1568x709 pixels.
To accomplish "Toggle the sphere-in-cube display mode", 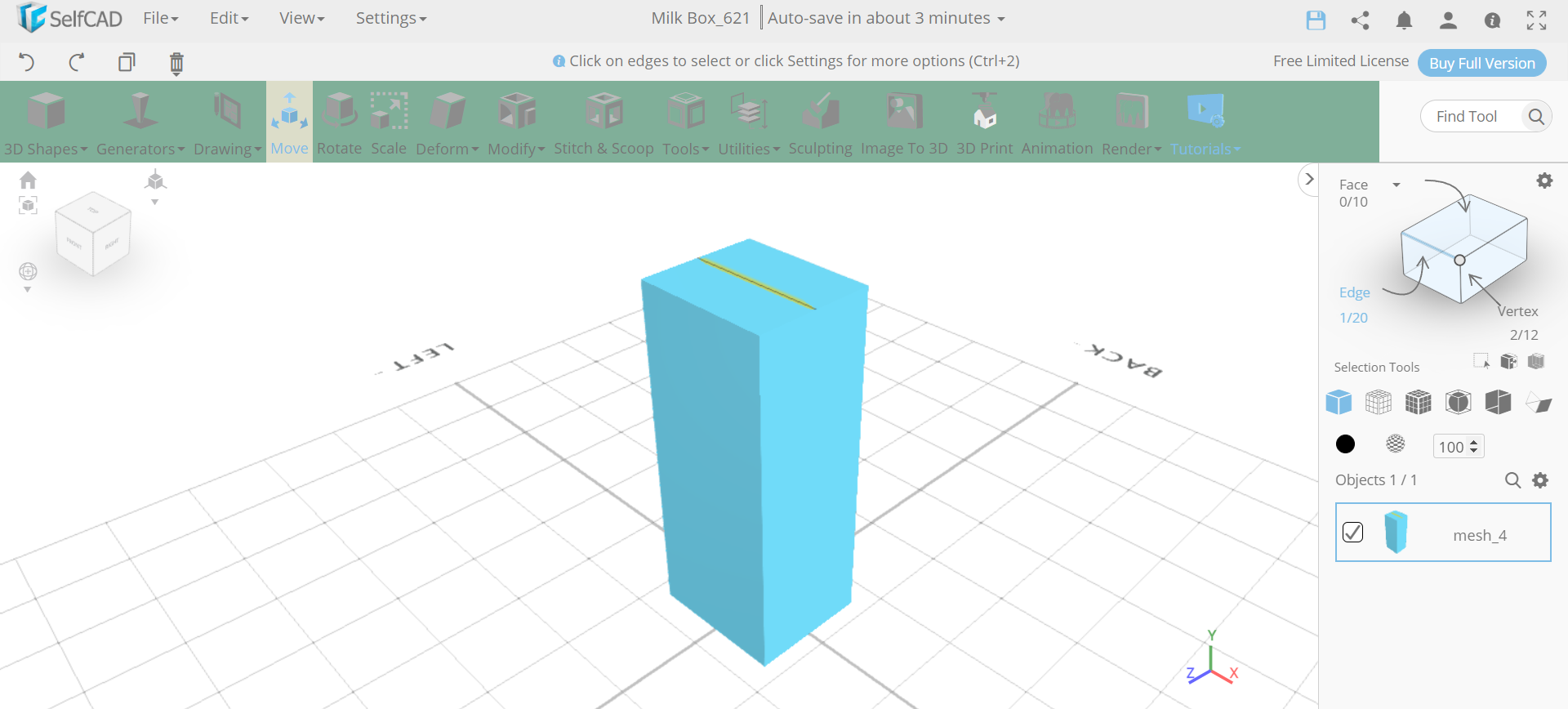I will 1459,402.
